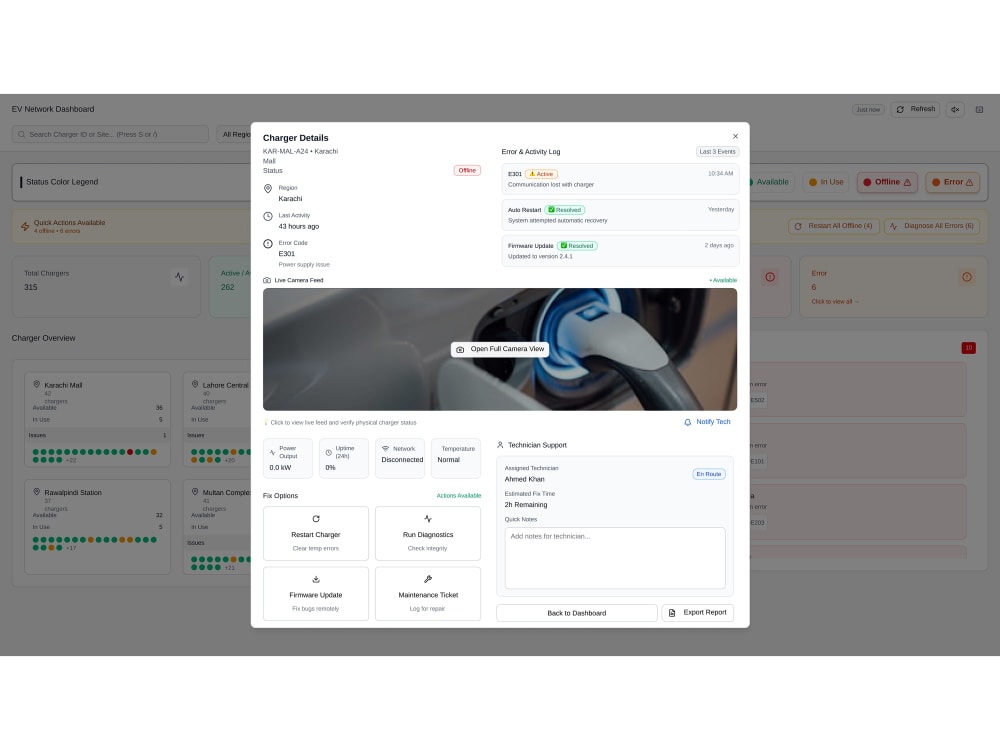Click the Refresh button in dashboard header
Viewport: 1000px width, 750px height.
pos(915,109)
